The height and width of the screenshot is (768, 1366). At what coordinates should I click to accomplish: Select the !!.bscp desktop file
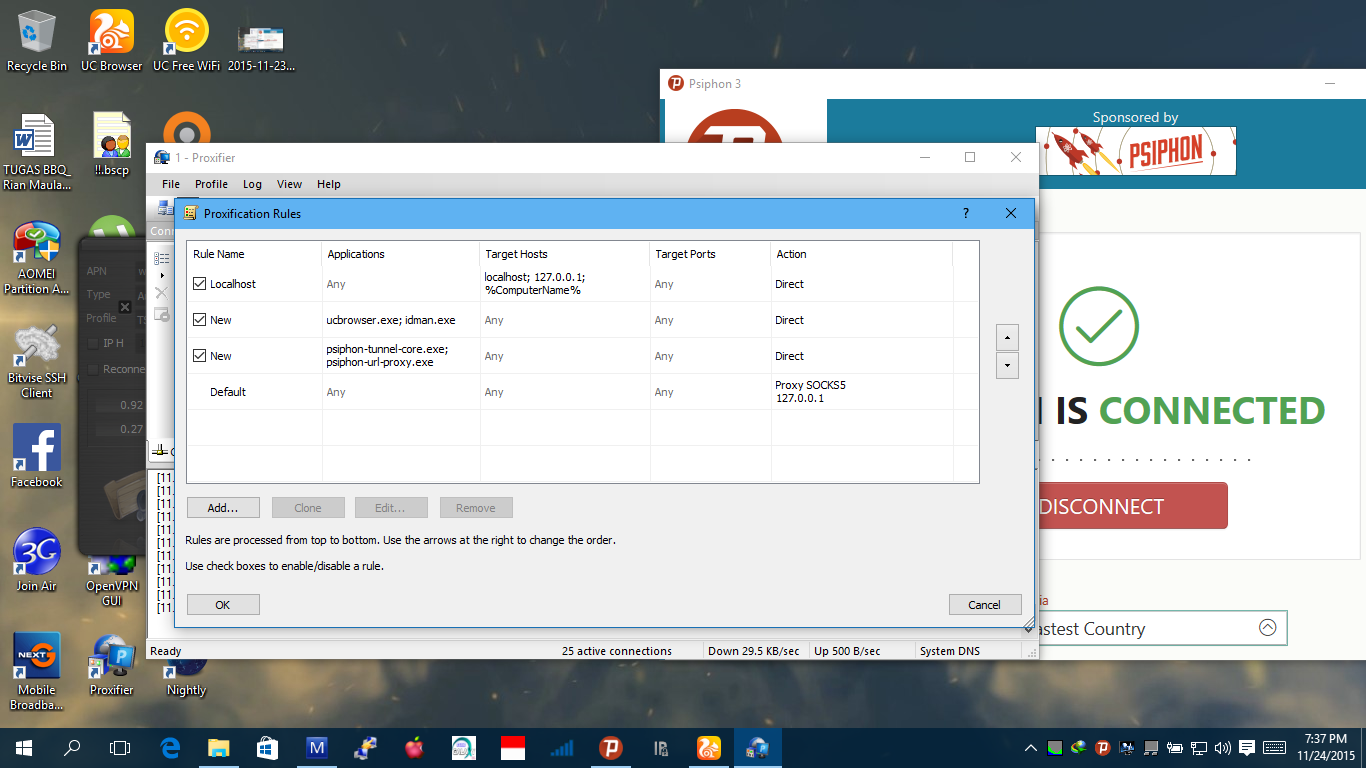[112, 145]
